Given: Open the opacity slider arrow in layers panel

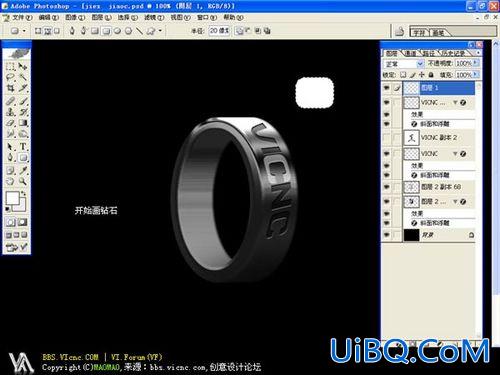Looking at the screenshot, I should (476, 63).
